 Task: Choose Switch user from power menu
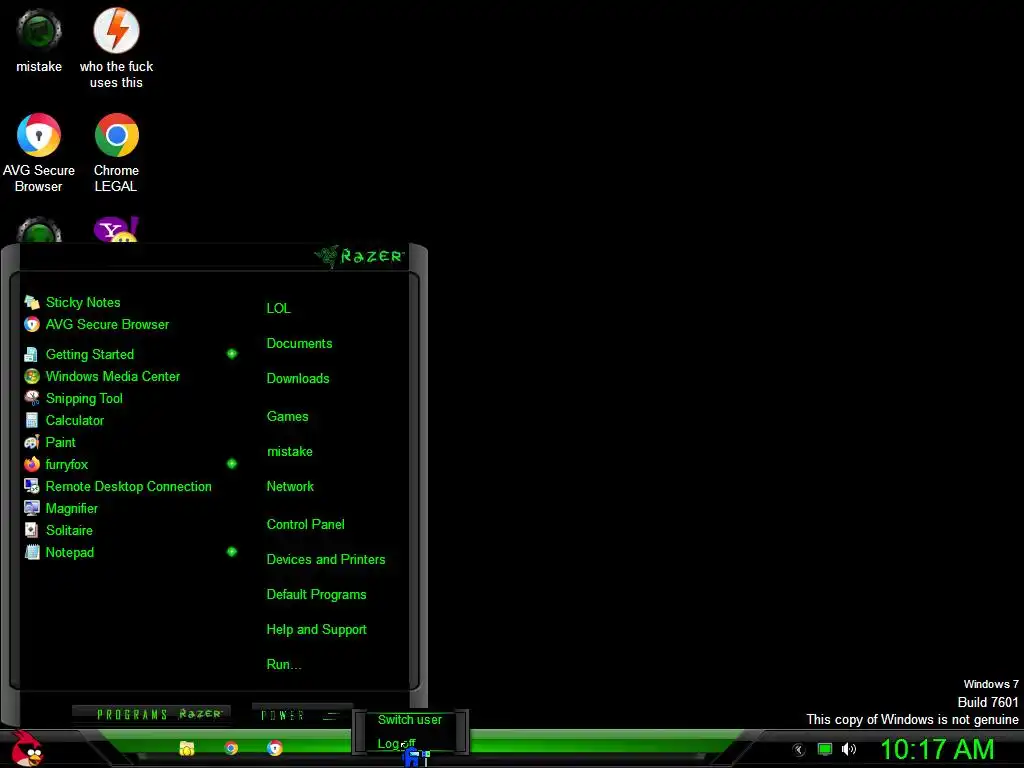[409, 720]
